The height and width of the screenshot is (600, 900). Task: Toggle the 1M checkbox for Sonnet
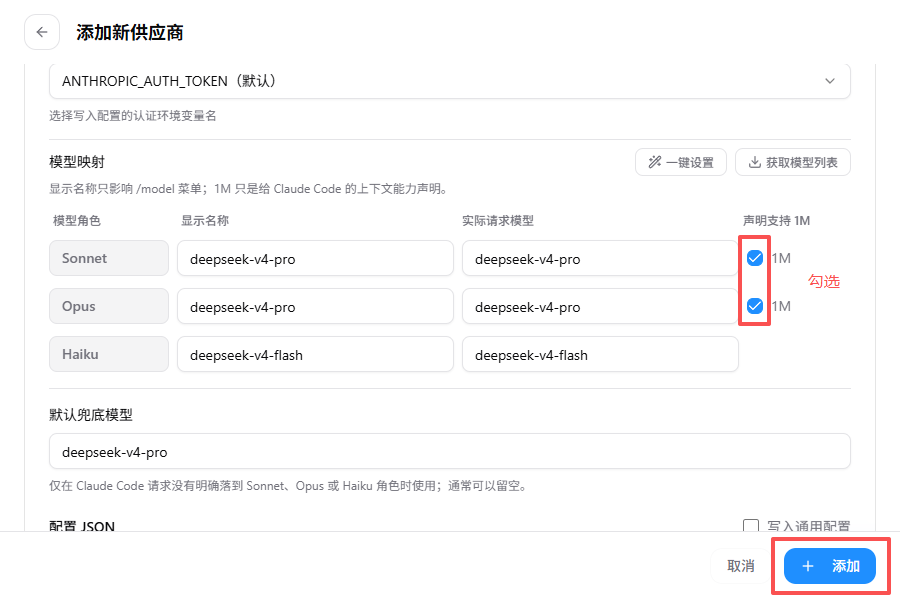click(x=755, y=258)
